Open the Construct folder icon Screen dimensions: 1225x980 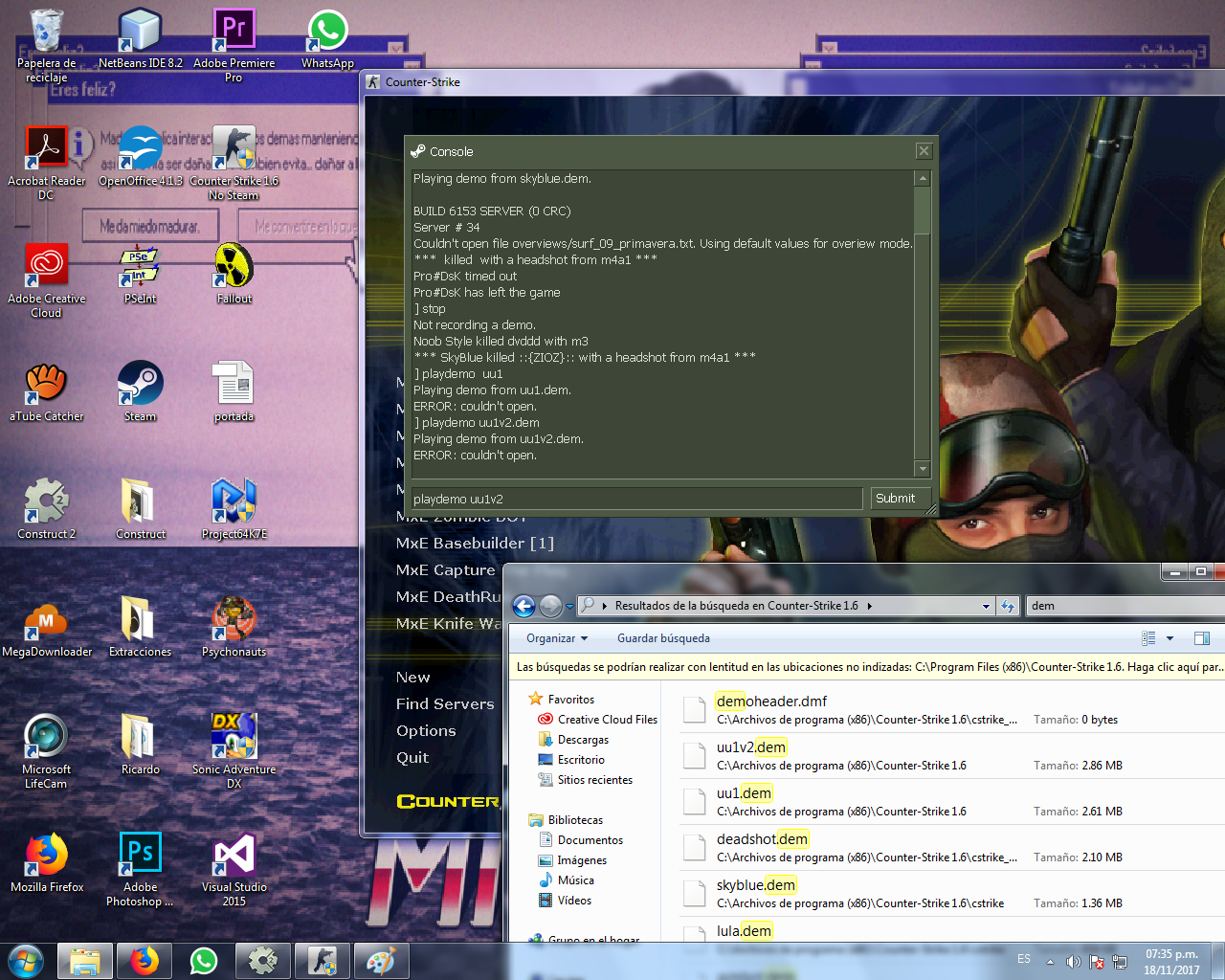[140, 510]
